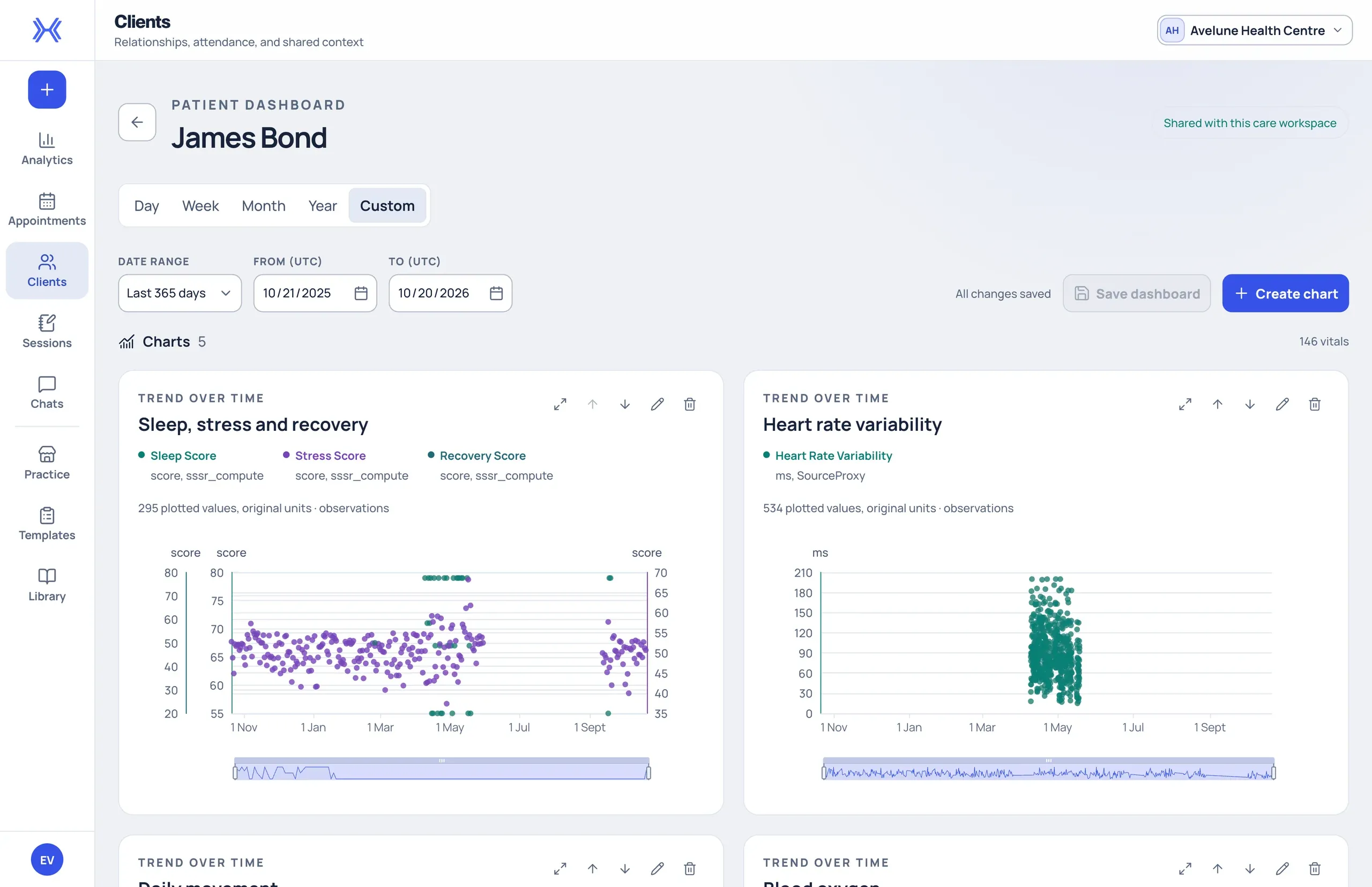Click the Create chart button
Viewport: 1372px width, 887px height.
(x=1285, y=293)
